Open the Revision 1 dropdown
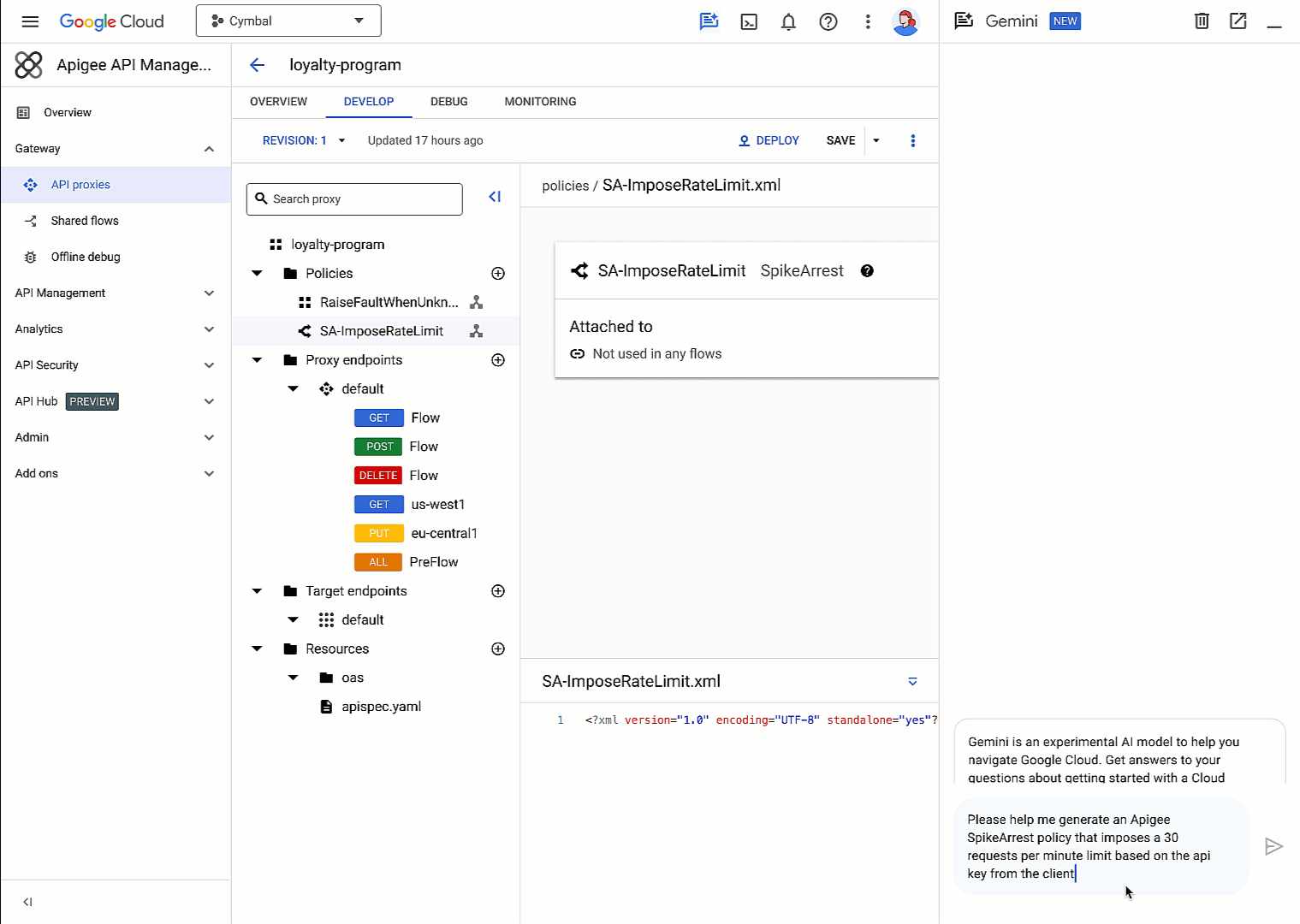Viewport: 1300px width, 924px height. click(x=304, y=140)
